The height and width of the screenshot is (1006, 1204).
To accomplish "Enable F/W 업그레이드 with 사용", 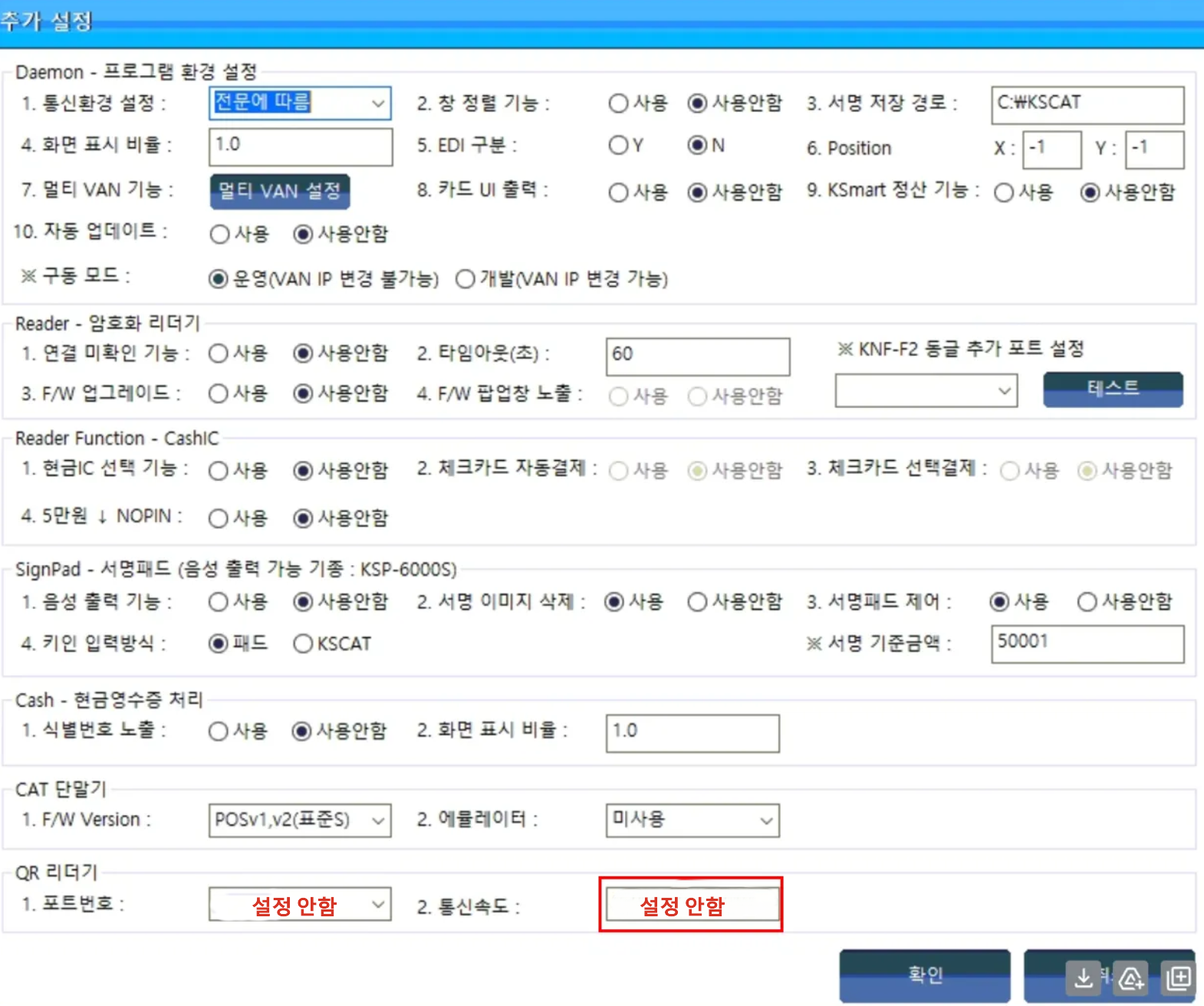I will click(238, 393).
